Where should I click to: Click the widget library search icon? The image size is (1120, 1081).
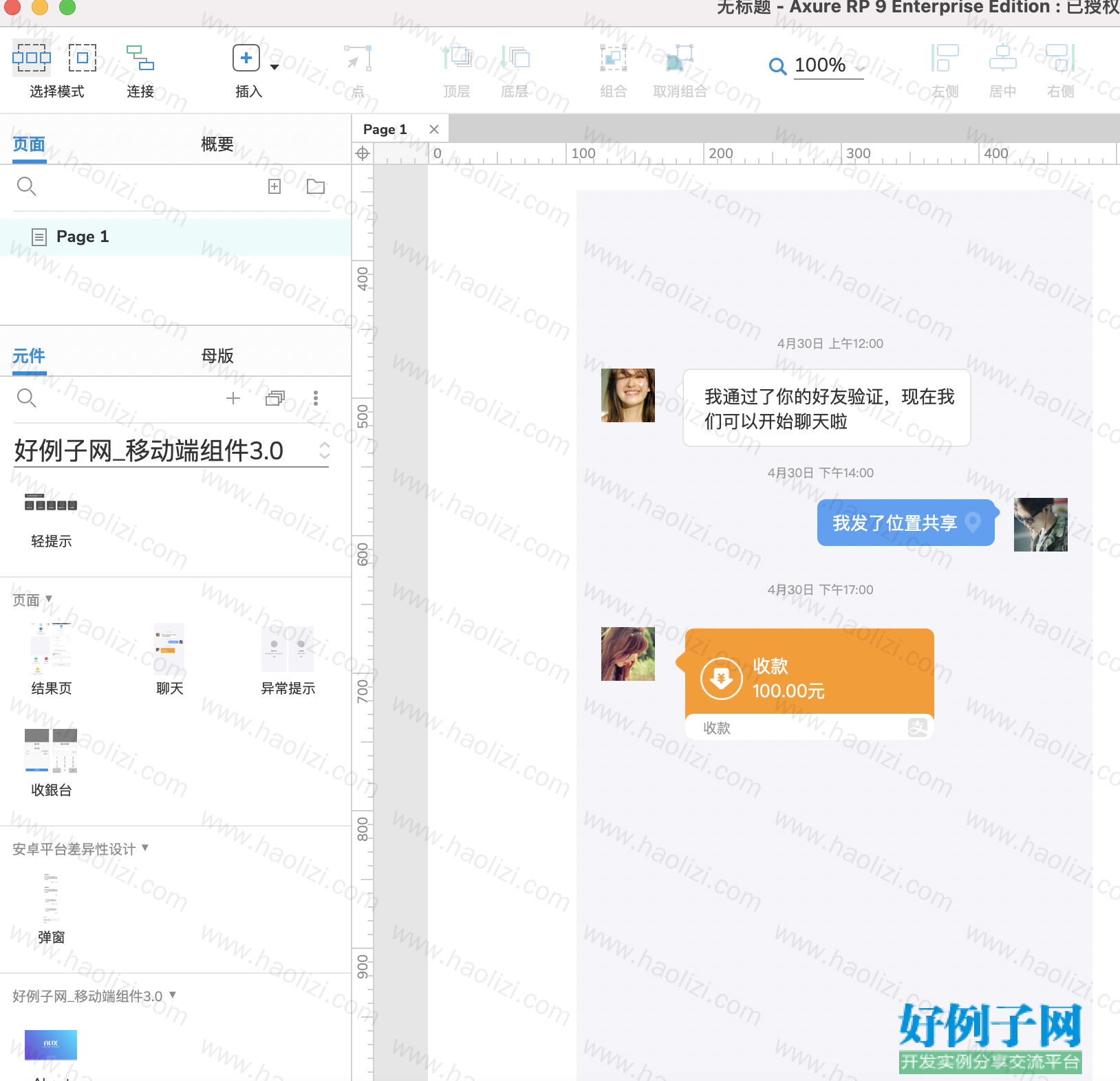26,398
